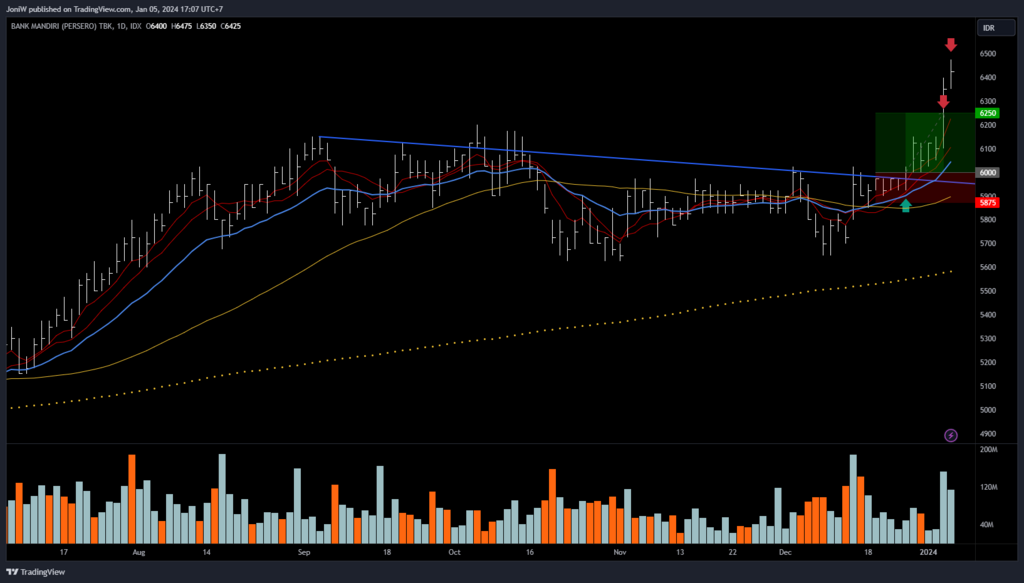Click the gray 6000 entry price label

coord(988,172)
